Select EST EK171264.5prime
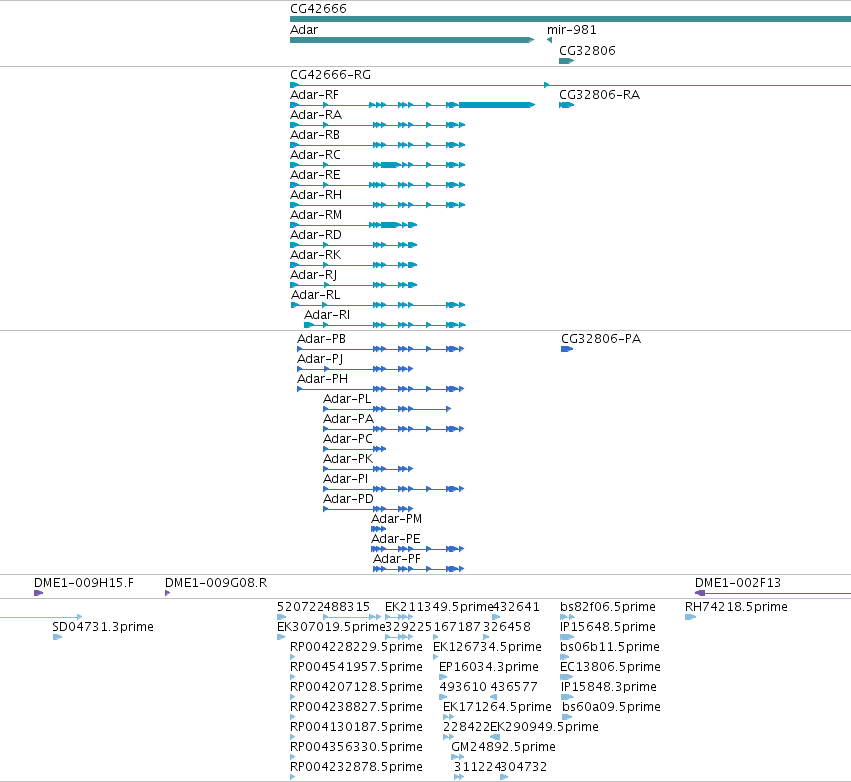 [x=448, y=717]
